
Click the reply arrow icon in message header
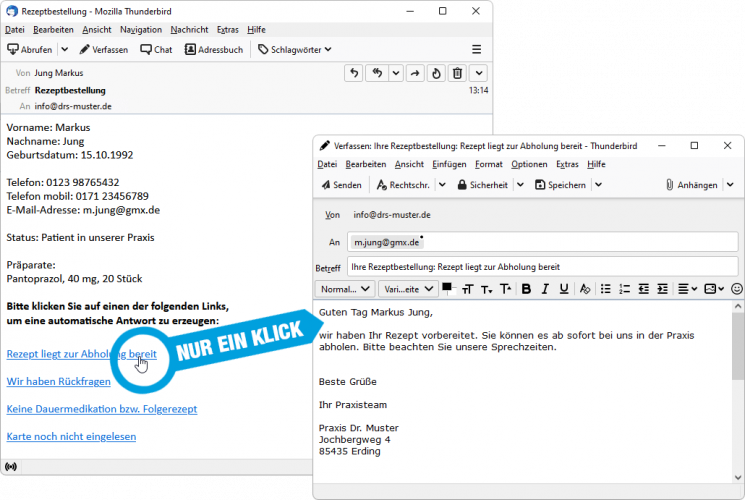pos(355,73)
